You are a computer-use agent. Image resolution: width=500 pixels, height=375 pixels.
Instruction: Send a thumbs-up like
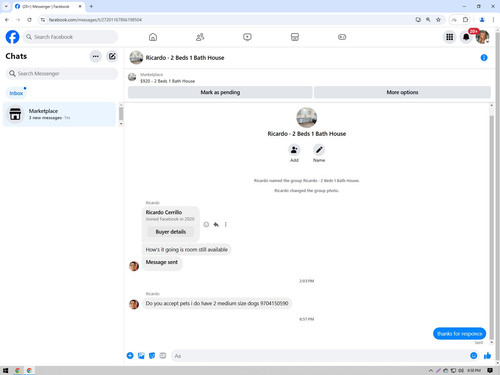tap(487, 356)
